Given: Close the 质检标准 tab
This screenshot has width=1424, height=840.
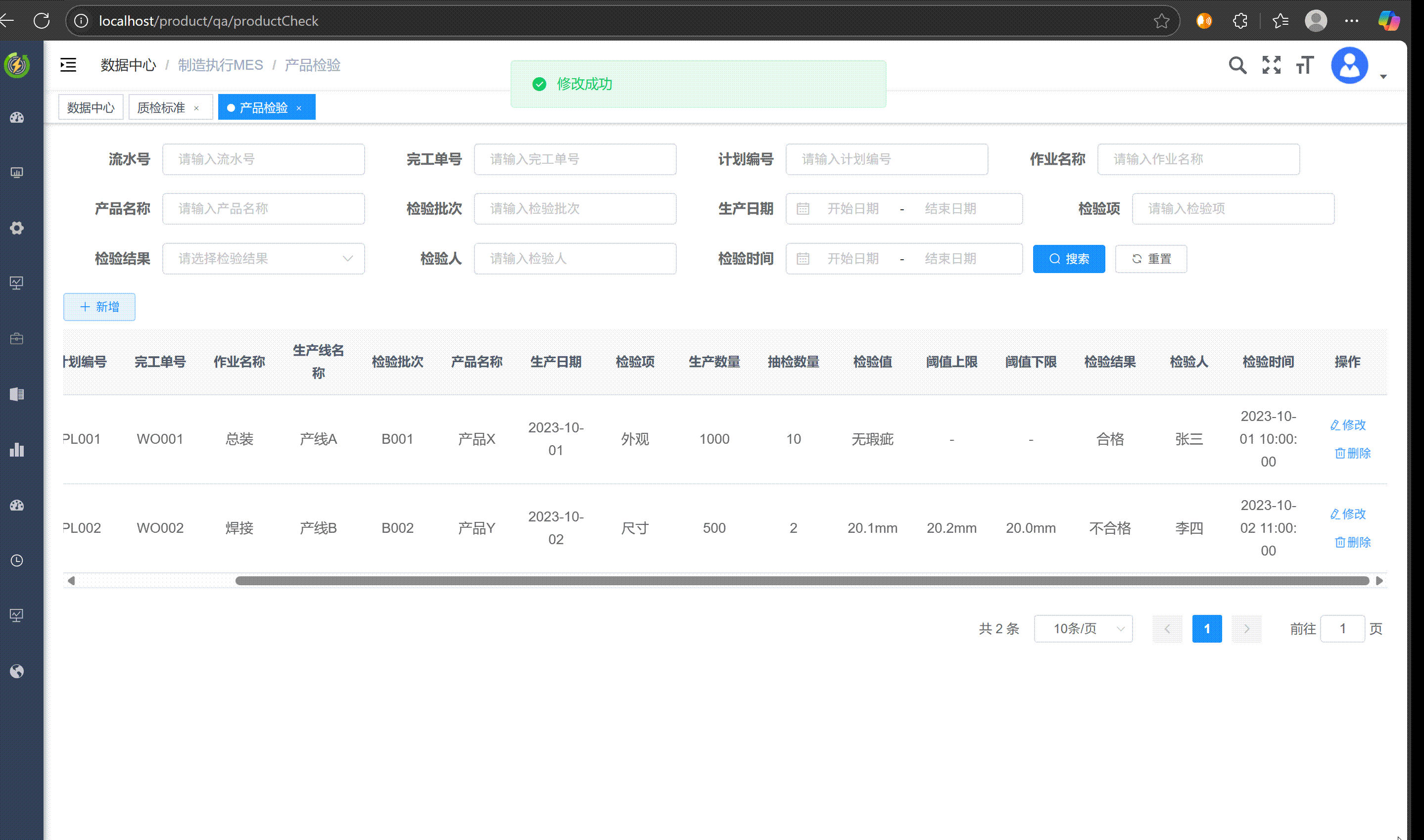Looking at the screenshot, I should [x=196, y=108].
